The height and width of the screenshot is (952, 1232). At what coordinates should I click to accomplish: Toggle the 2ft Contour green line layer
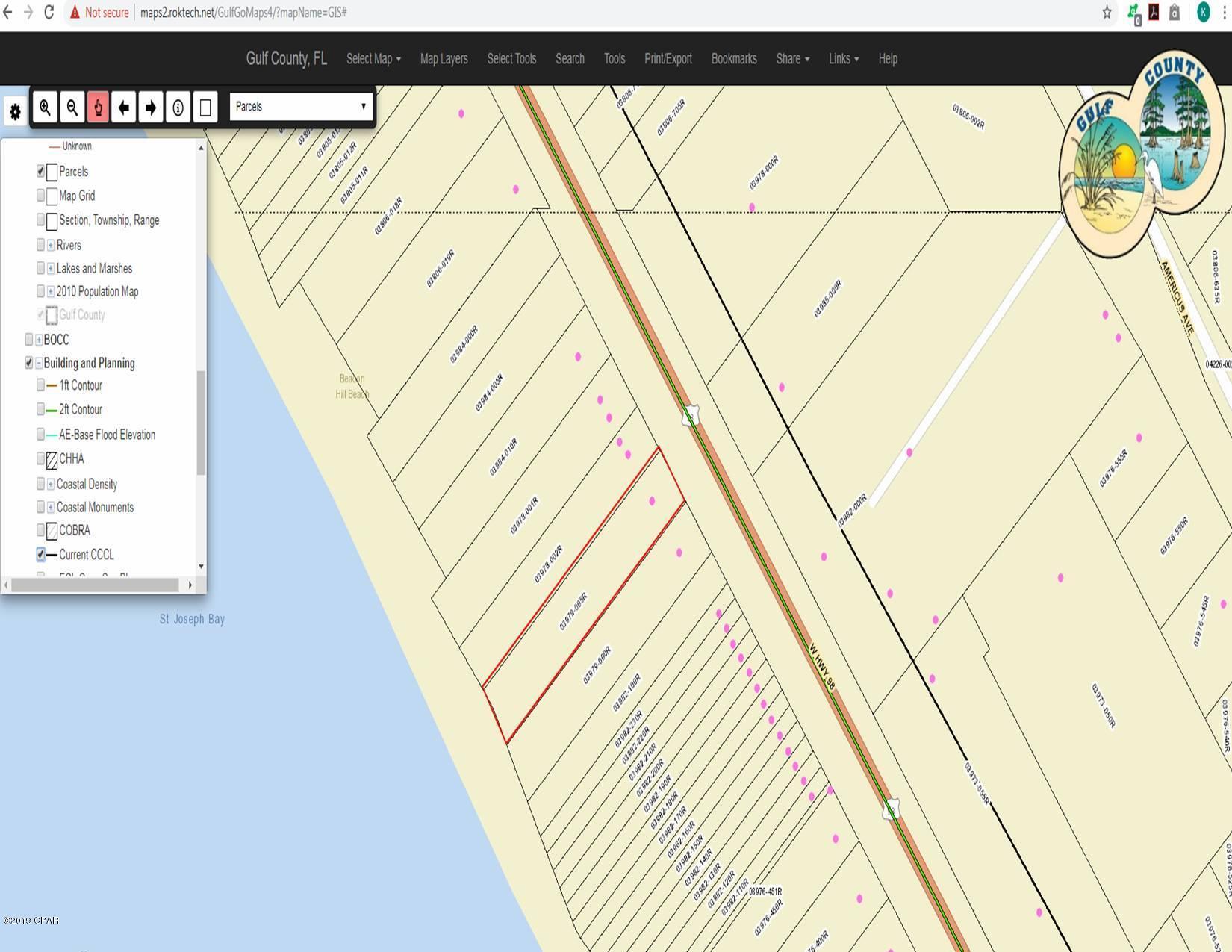coord(40,409)
